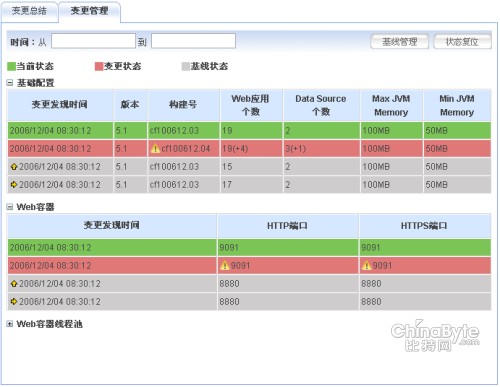This screenshot has height=387, width=500.
Task: Click the 19(+4) cell in red row
Action: (x=251, y=148)
